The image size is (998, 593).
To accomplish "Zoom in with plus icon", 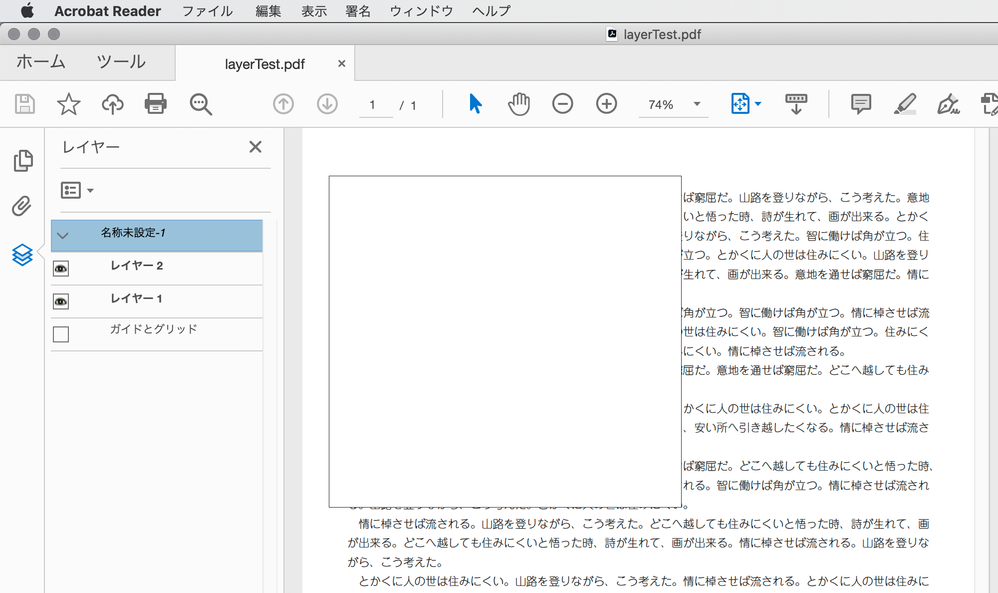I will [x=607, y=104].
